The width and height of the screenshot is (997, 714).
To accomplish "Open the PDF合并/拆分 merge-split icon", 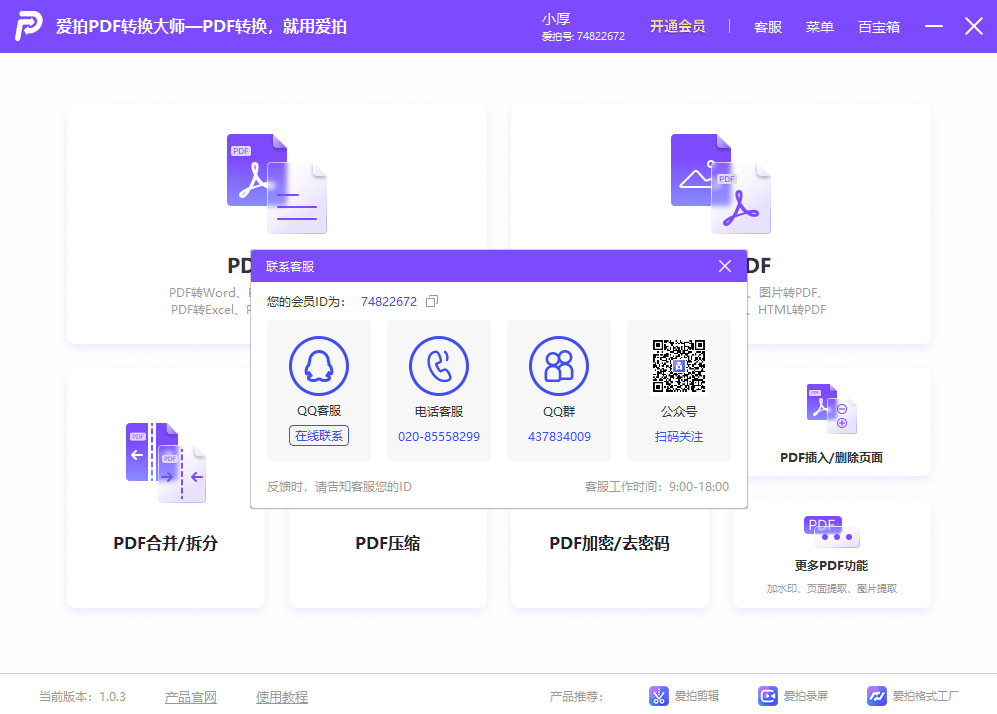I will [x=166, y=462].
